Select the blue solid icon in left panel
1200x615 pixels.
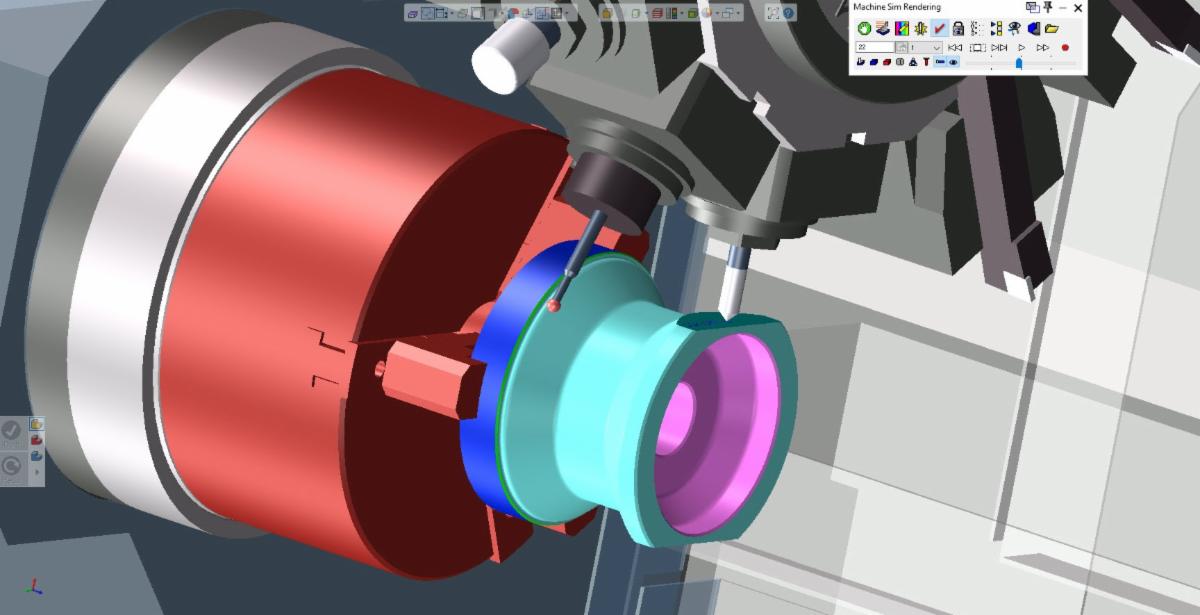pos(37,456)
